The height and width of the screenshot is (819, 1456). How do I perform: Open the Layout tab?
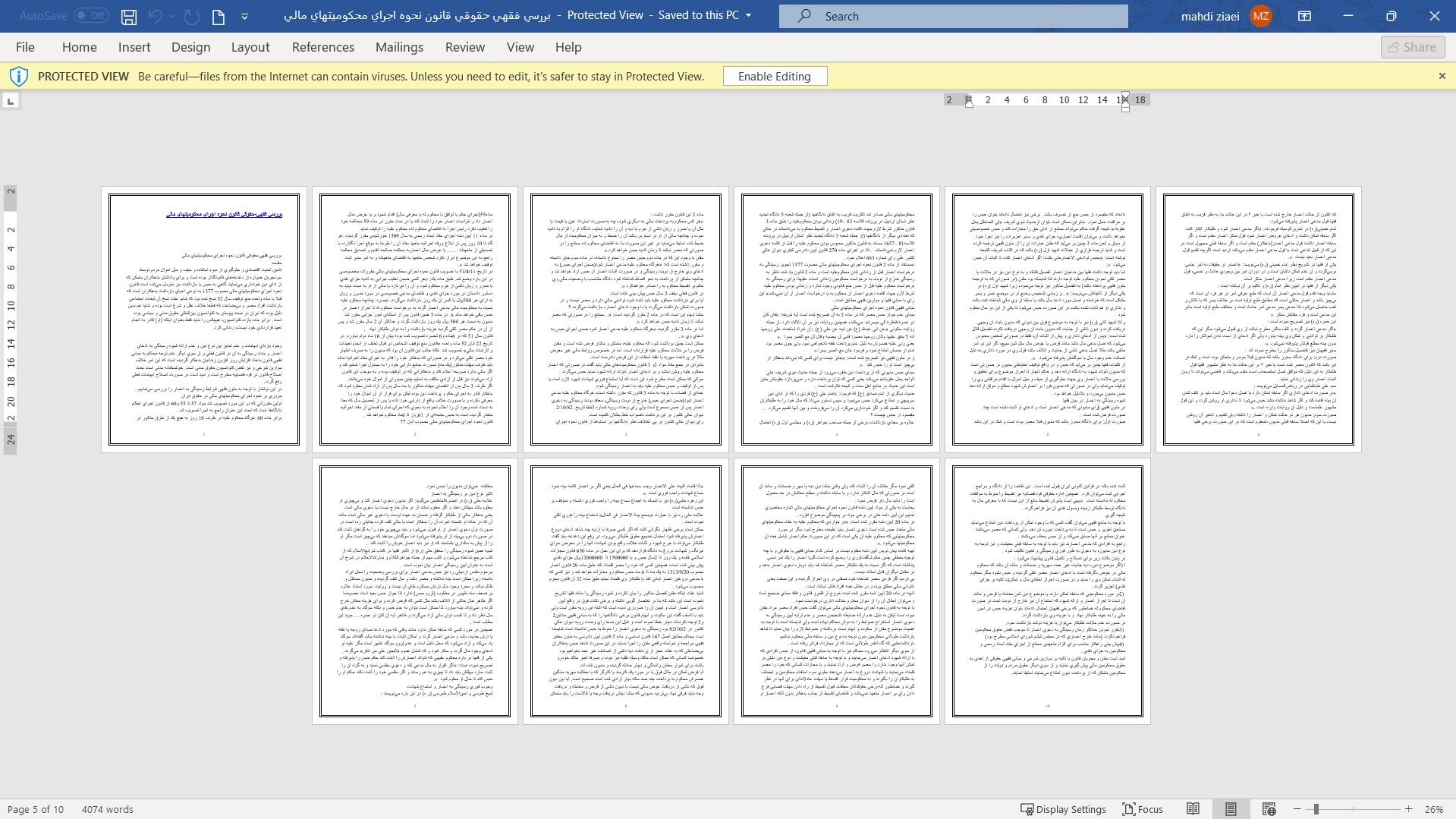tap(250, 47)
